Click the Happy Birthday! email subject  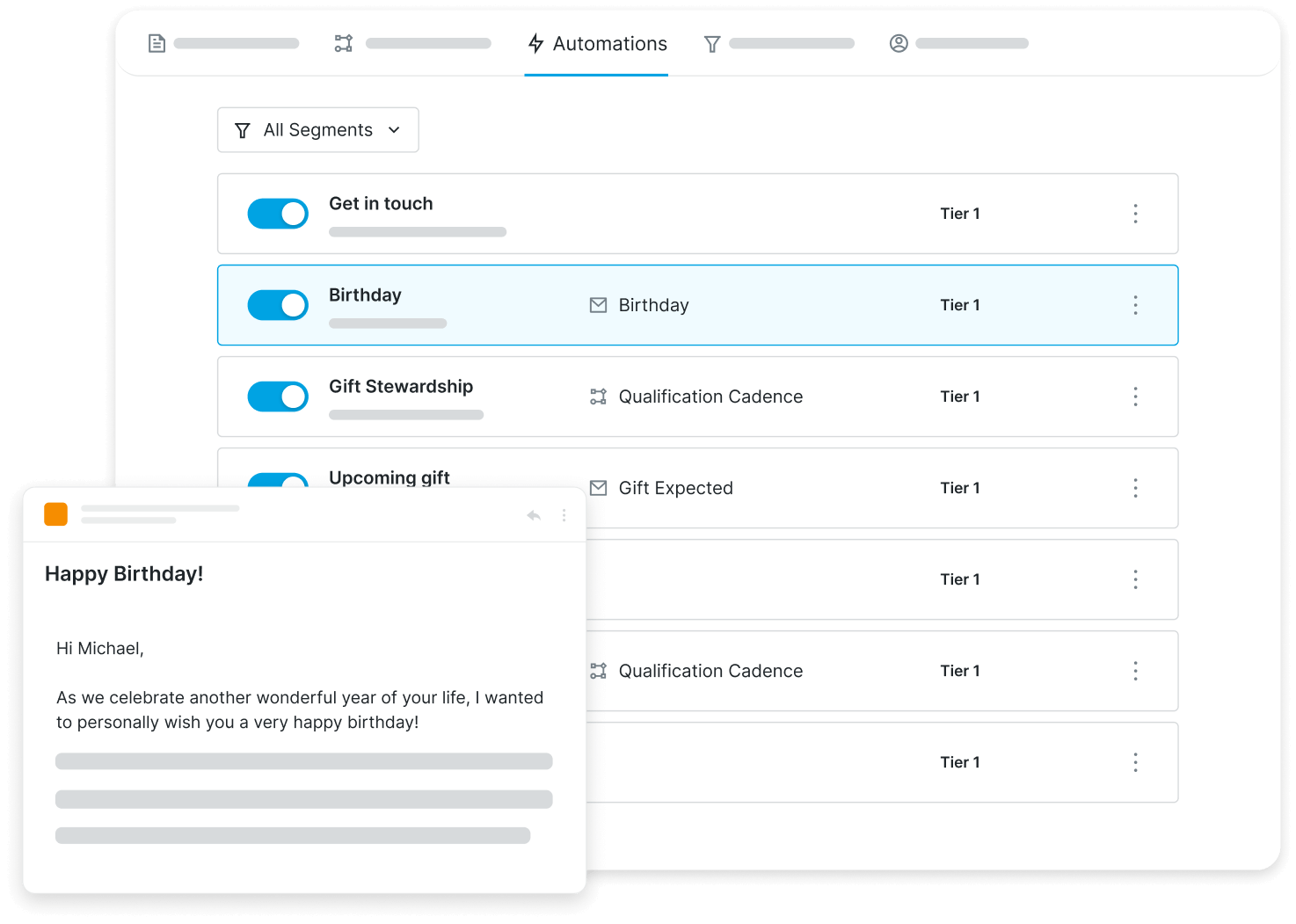pos(124,574)
